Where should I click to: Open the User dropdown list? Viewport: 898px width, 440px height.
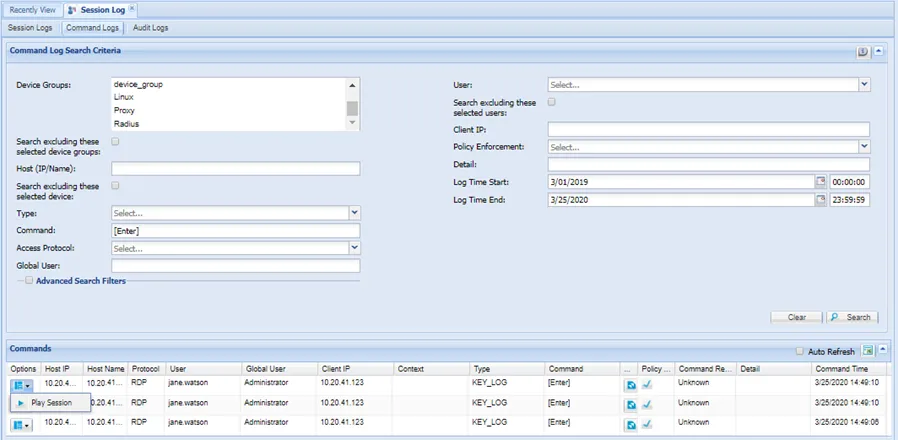point(864,86)
